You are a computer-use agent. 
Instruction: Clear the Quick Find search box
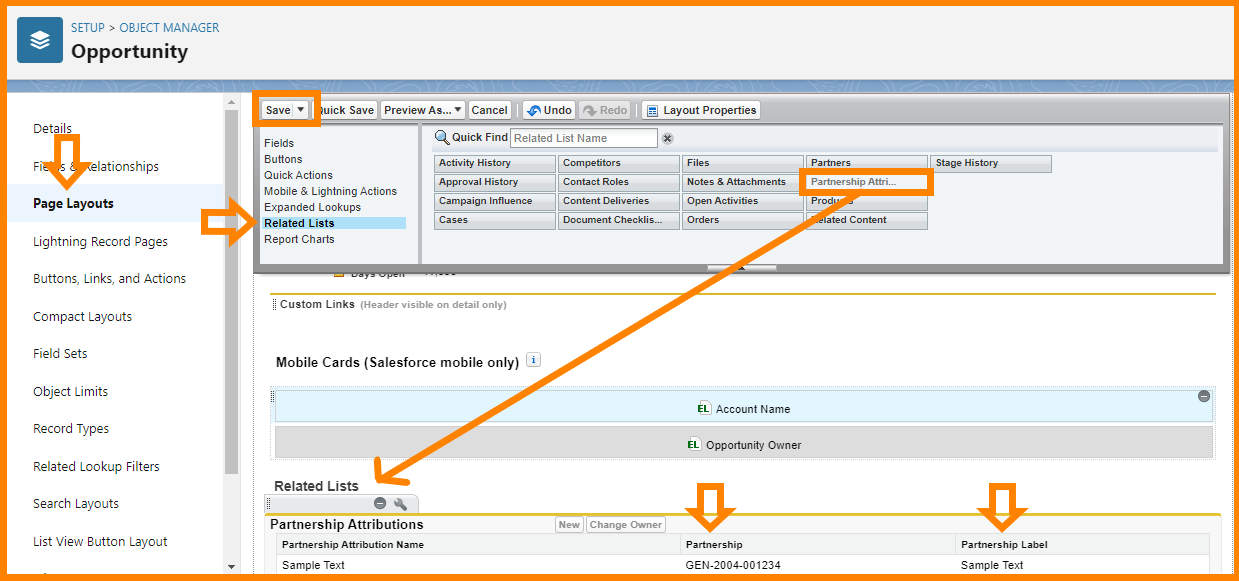pos(668,139)
